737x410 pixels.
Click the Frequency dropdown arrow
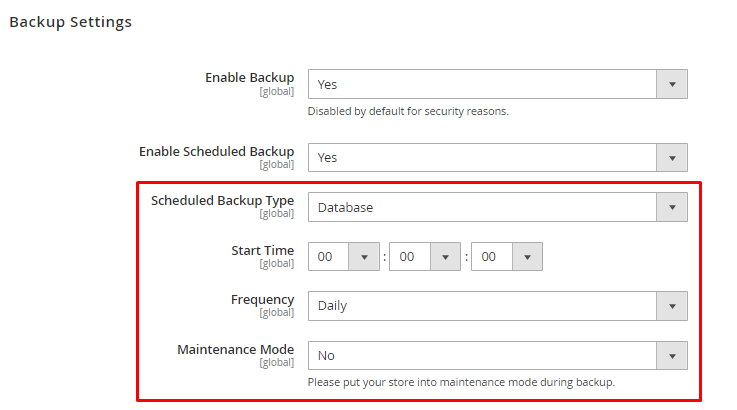click(x=672, y=305)
